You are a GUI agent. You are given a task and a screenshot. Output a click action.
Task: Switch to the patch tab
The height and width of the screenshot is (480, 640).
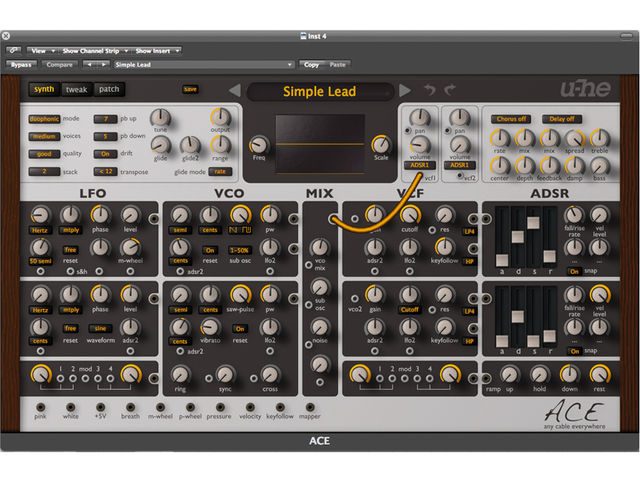click(109, 89)
